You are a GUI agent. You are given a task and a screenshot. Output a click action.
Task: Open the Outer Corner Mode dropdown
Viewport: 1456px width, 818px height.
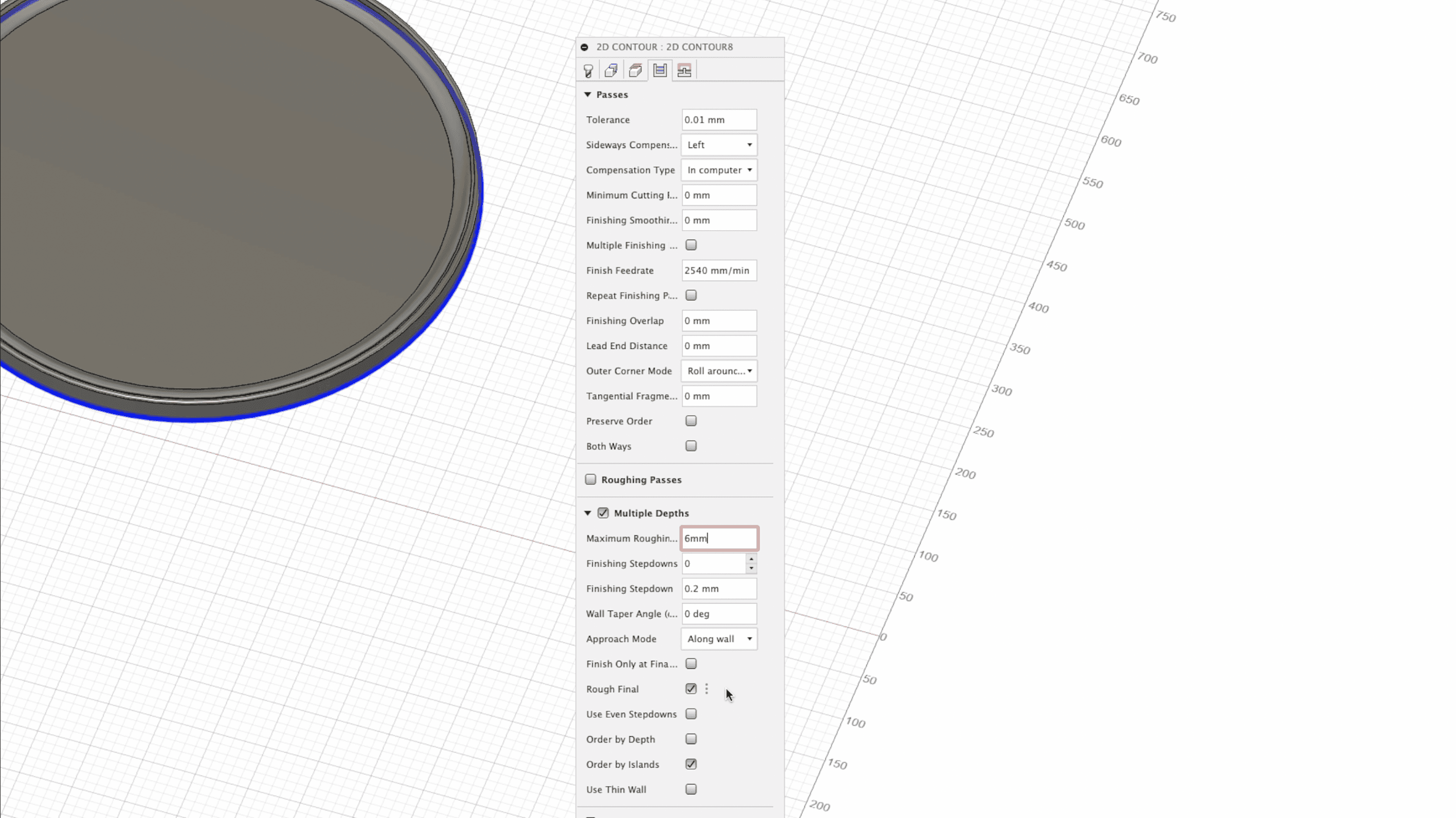[719, 371]
